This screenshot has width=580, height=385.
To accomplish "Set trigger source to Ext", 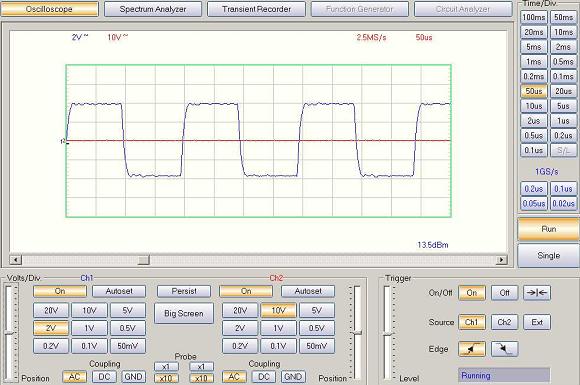I will 537,322.
